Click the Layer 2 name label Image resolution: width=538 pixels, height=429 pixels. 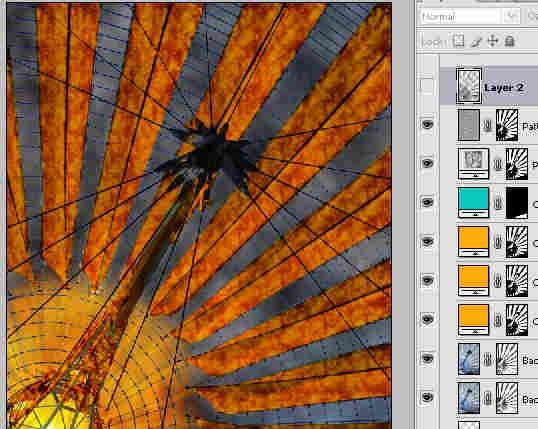(504, 88)
